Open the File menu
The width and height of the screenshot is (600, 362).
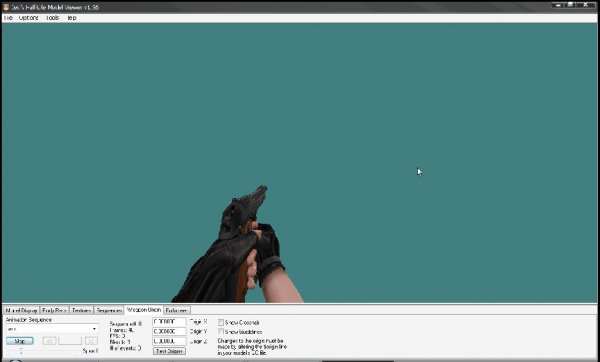pyautogui.click(x=8, y=18)
